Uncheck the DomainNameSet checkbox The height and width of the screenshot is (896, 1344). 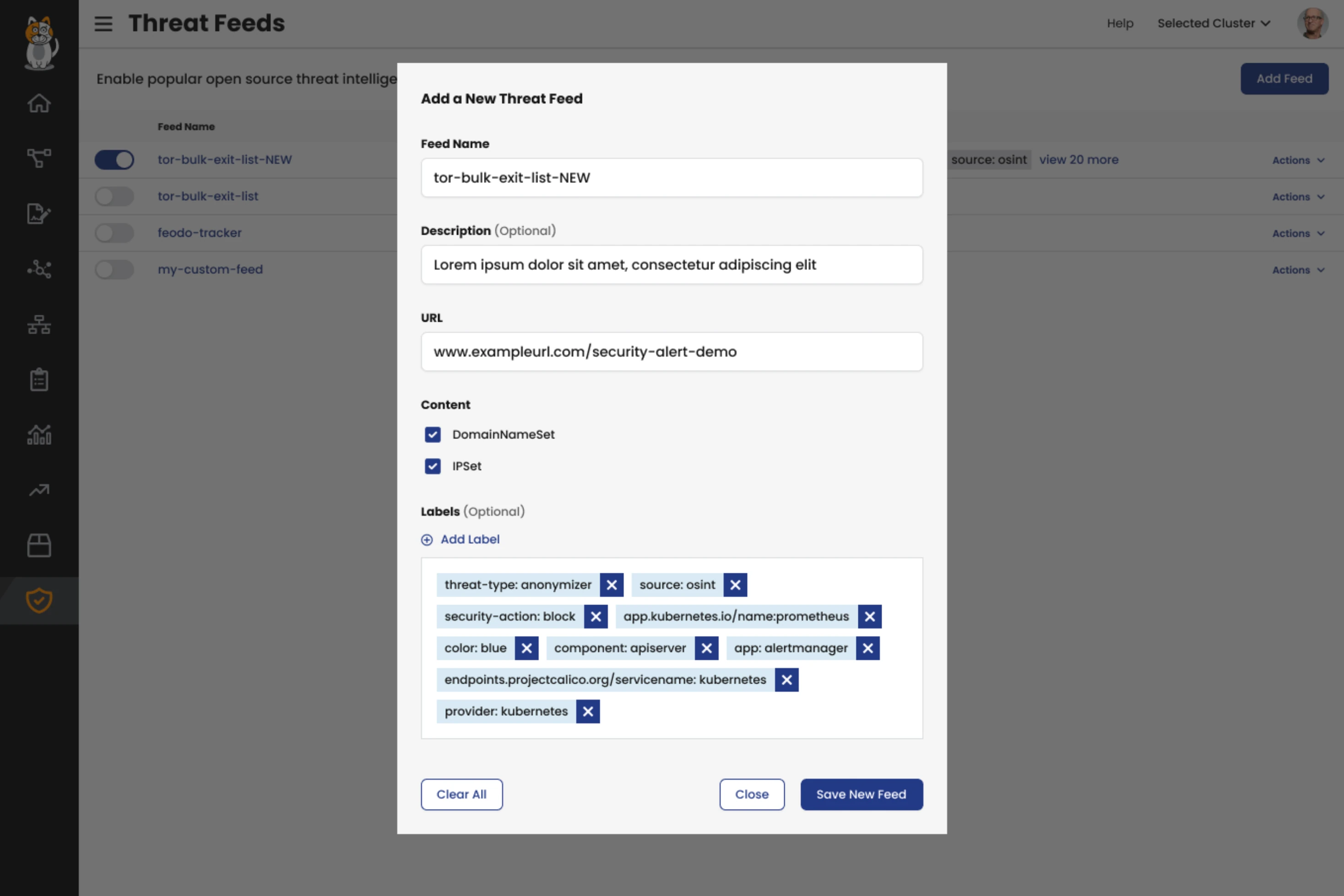433,434
